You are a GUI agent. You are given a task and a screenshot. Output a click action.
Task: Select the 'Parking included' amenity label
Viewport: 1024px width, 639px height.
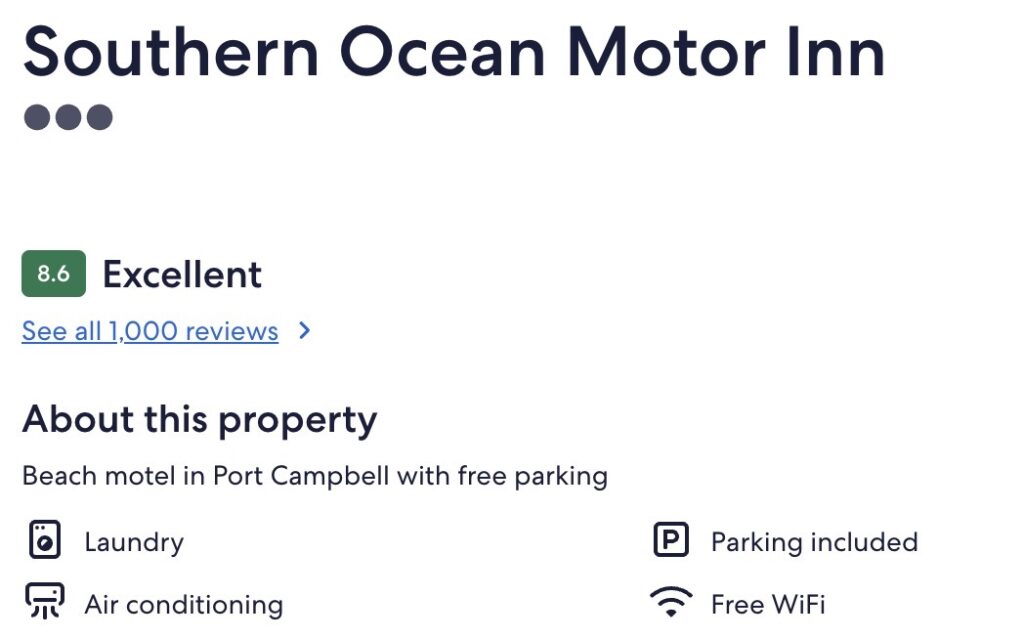tap(814, 542)
